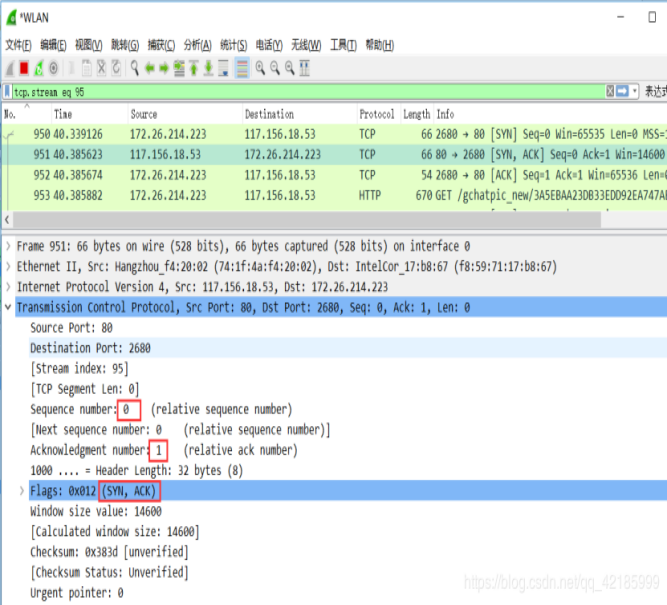This screenshot has width=667, height=605.
Task: Open display filter history dropdown
Action: pyautogui.click(x=634, y=91)
